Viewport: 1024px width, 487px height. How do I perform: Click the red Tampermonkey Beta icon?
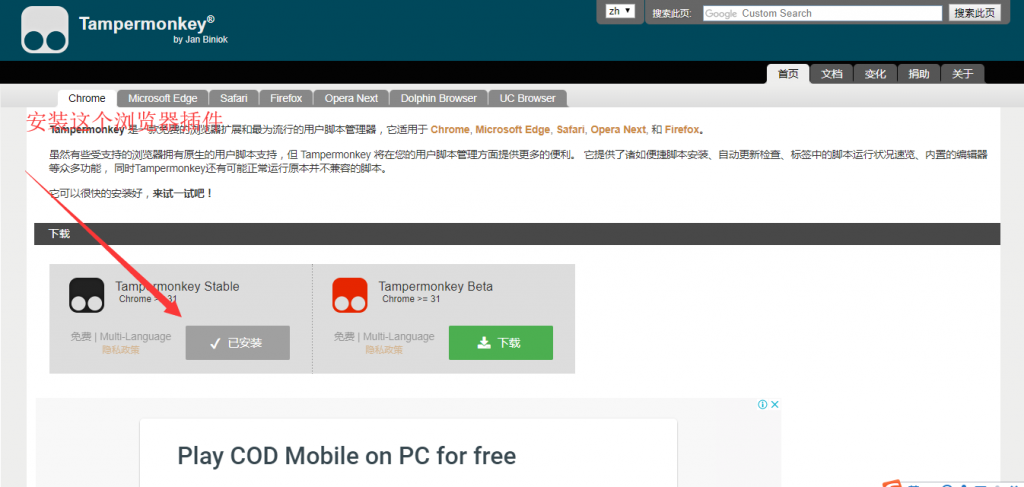350,296
